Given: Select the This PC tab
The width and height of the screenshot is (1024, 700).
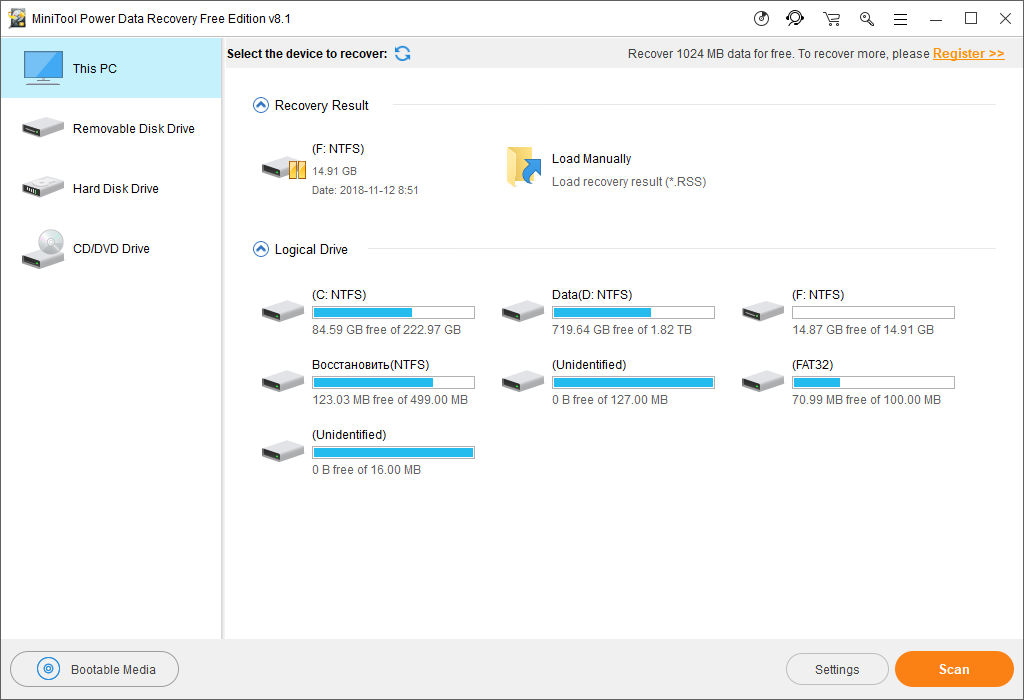Looking at the screenshot, I should 111,68.
